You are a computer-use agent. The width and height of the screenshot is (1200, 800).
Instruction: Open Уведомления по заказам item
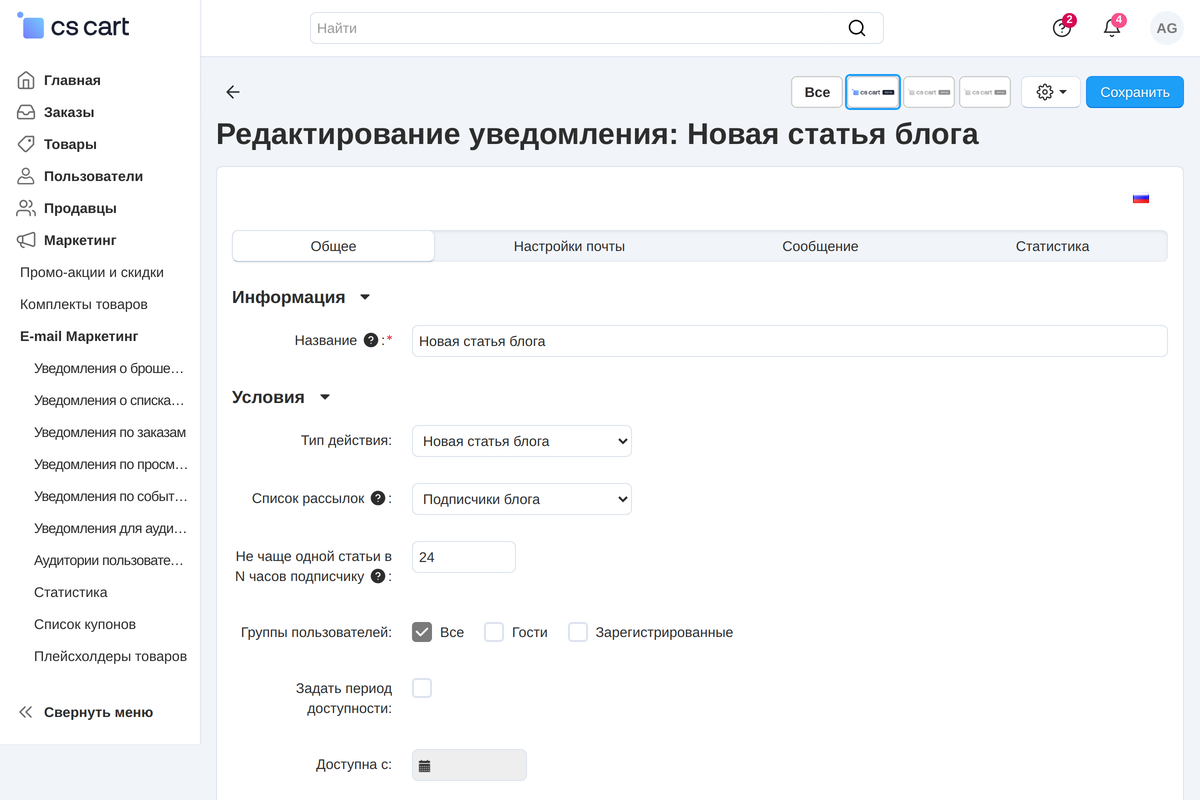[110, 432]
